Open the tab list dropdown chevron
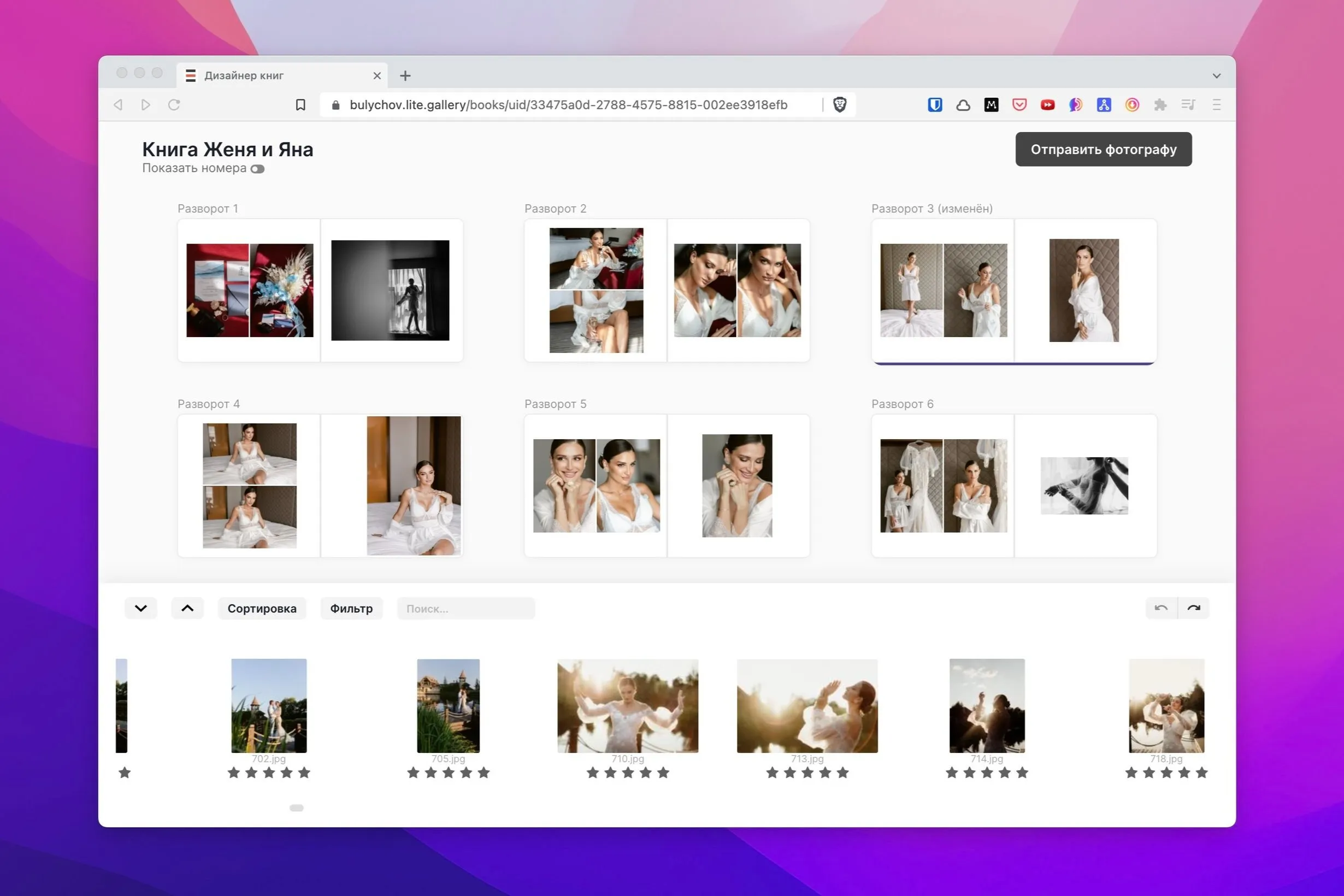Screen dimensions: 1344x896 1217,75
